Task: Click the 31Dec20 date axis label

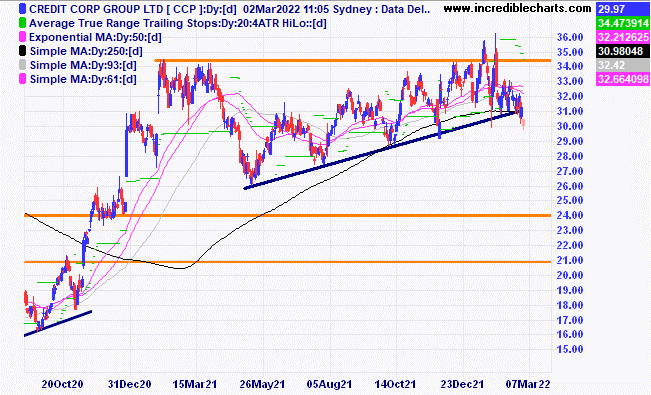Action: (x=130, y=384)
